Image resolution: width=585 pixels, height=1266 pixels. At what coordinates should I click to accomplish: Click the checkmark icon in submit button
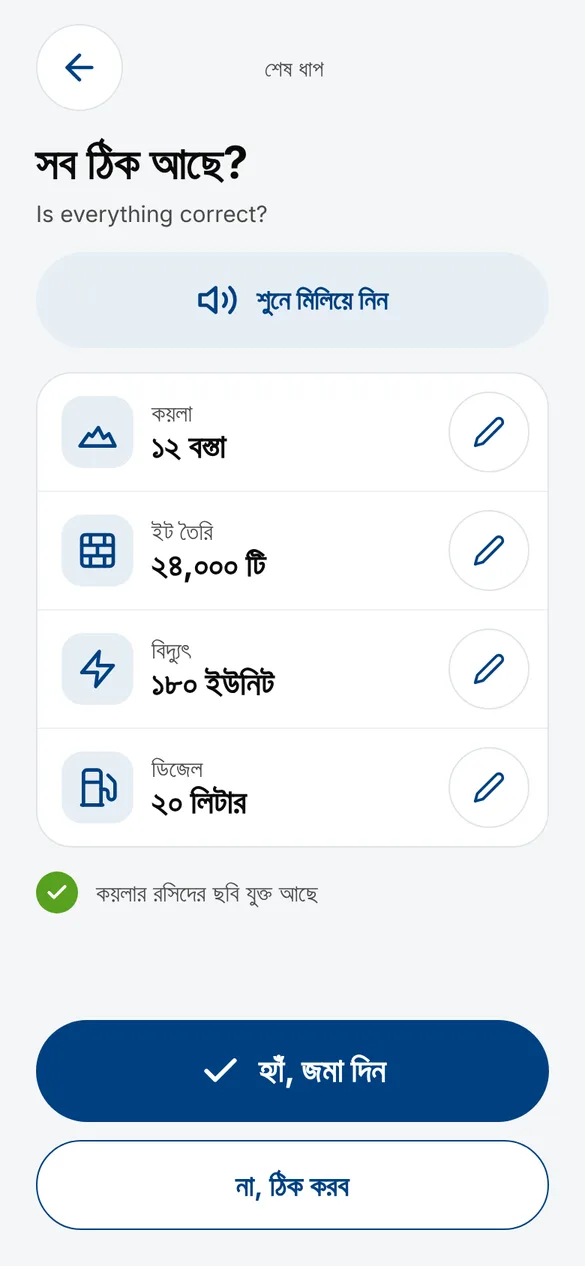(218, 1072)
